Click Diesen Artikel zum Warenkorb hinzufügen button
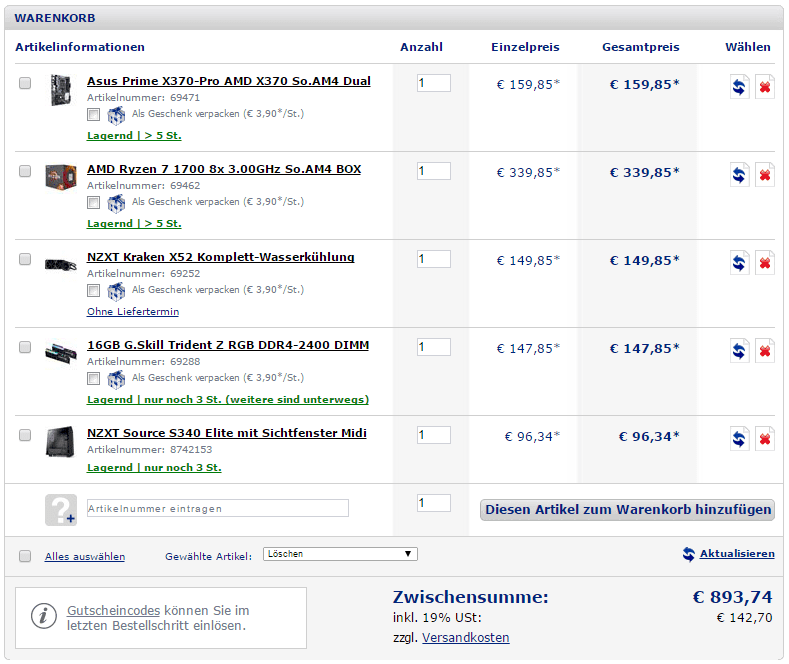 628,510
